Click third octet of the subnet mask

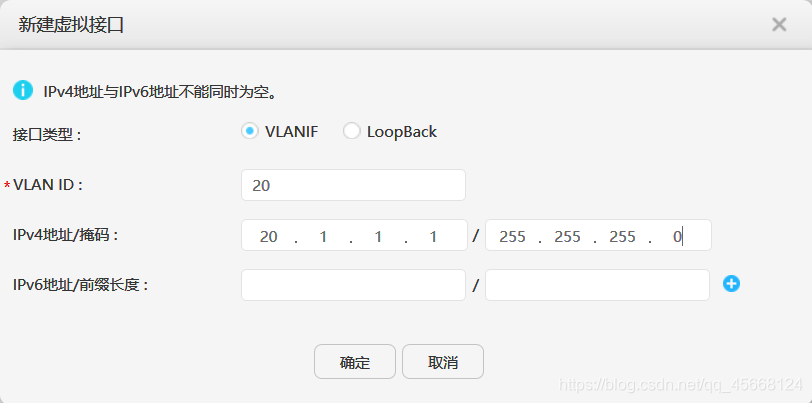(622, 237)
